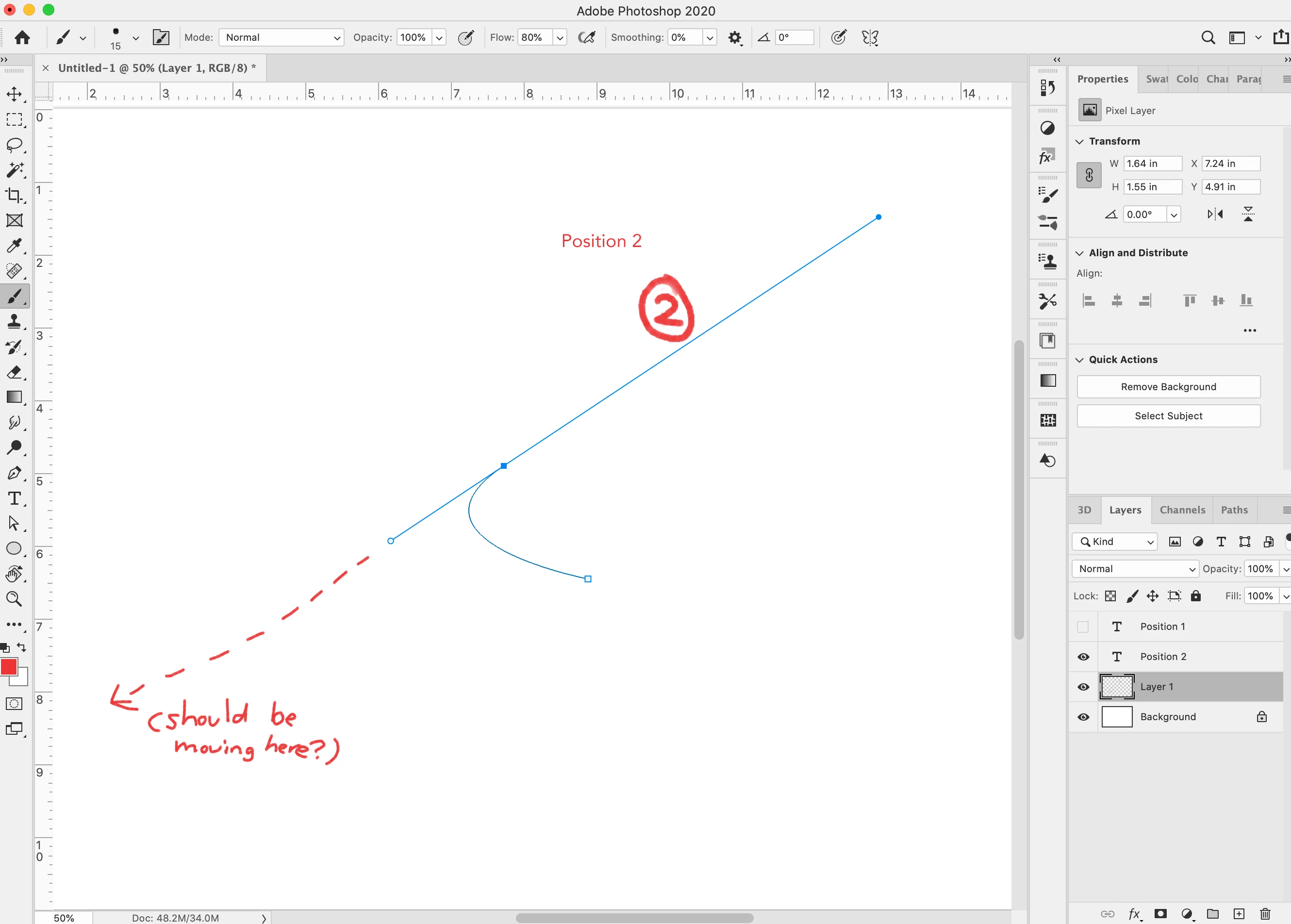Screen dimensions: 1291x924
Task: Hide the Position 2 layer
Action: point(1083,657)
